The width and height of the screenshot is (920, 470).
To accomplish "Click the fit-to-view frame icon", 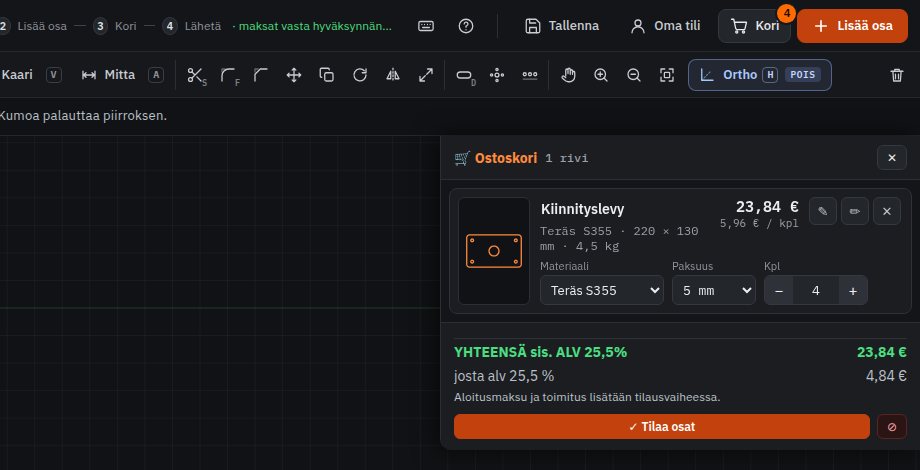I will pyautogui.click(x=667, y=75).
